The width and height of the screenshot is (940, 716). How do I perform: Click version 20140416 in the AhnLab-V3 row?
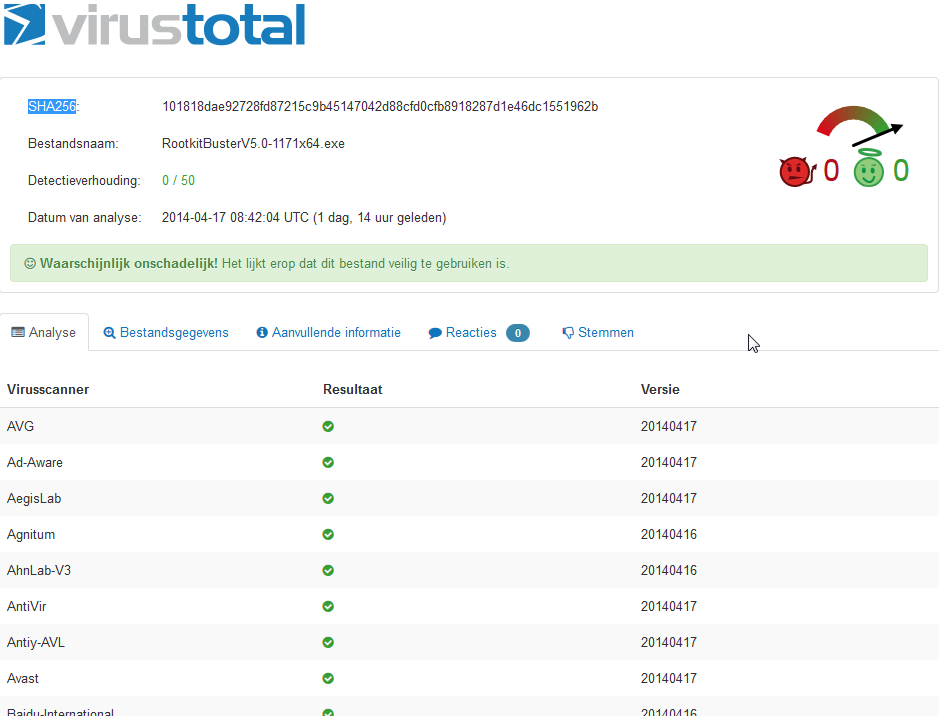click(x=669, y=570)
